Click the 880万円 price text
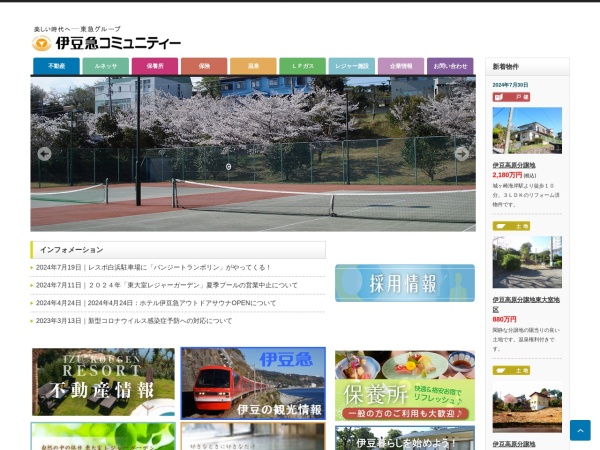Screen dimensions: 600x450 tap(504, 319)
